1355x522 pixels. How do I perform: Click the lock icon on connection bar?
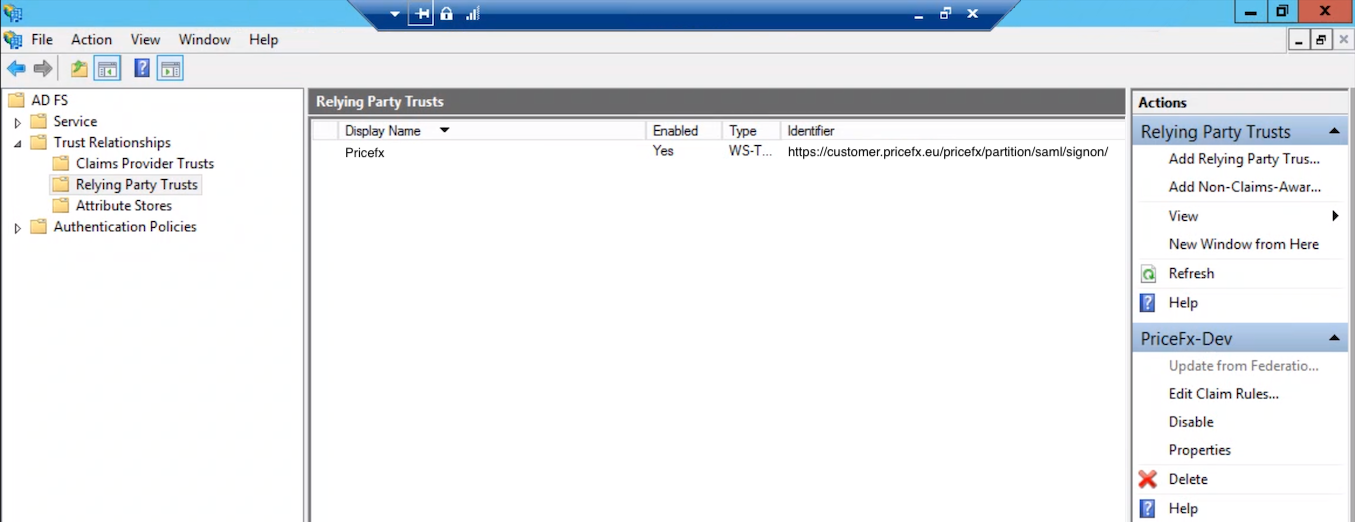(446, 14)
